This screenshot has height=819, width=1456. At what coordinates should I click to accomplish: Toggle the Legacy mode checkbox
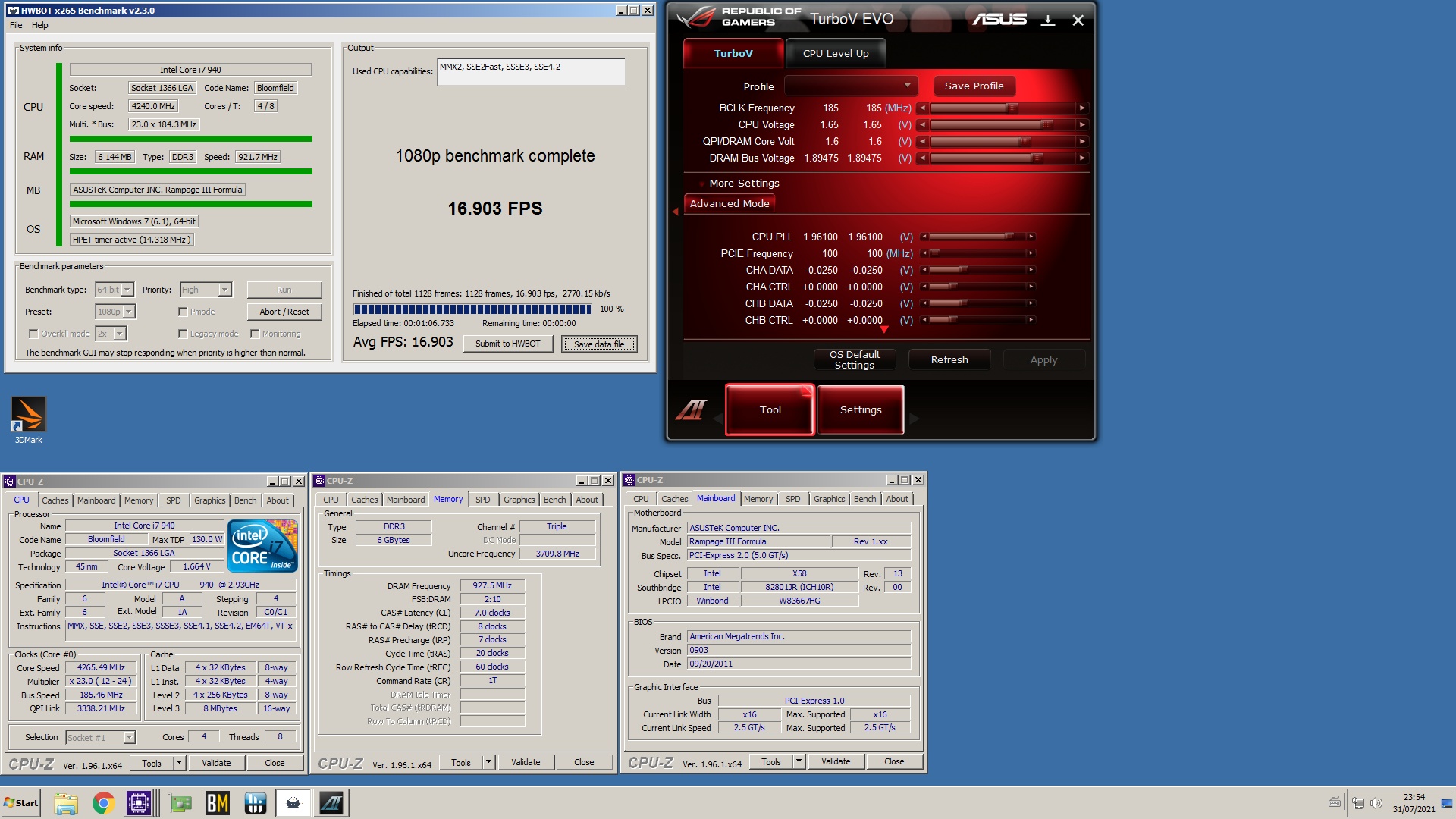point(183,334)
